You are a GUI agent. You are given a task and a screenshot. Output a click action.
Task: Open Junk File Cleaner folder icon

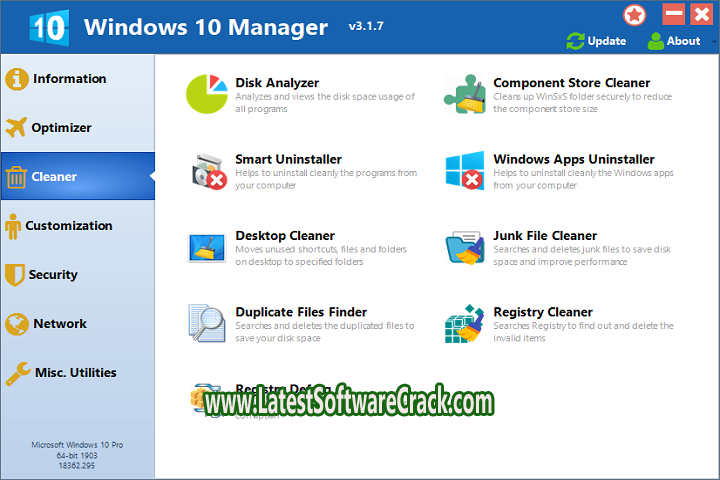465,248
